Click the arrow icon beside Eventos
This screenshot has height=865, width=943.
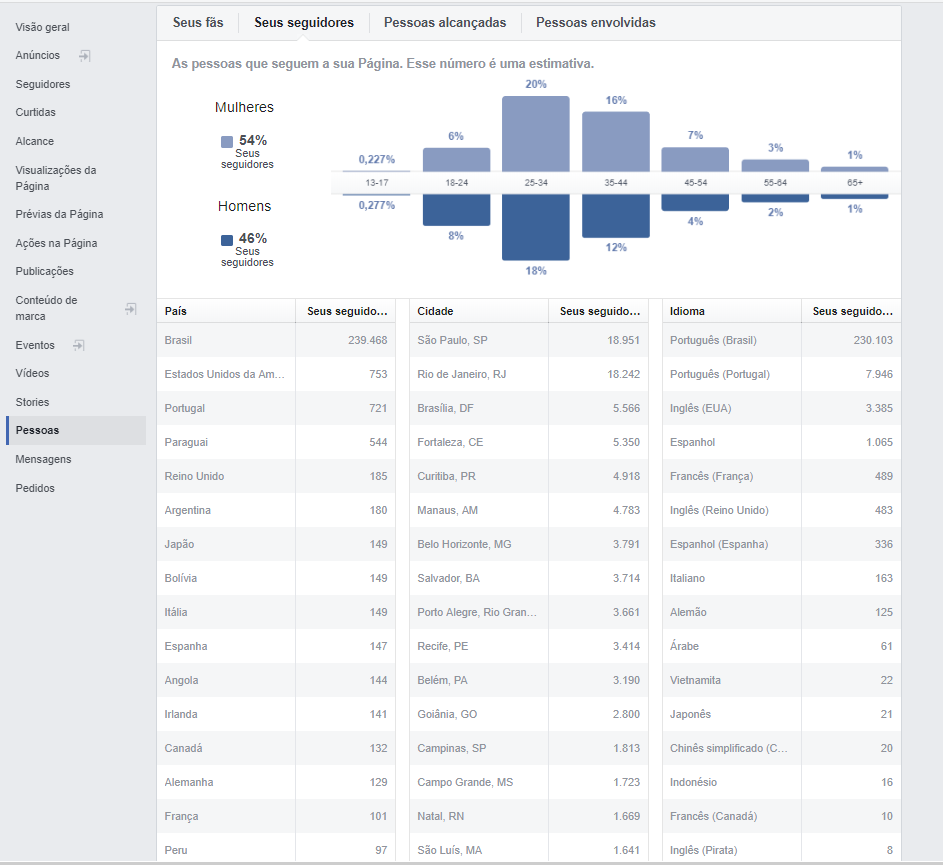(x=79, y=346)
